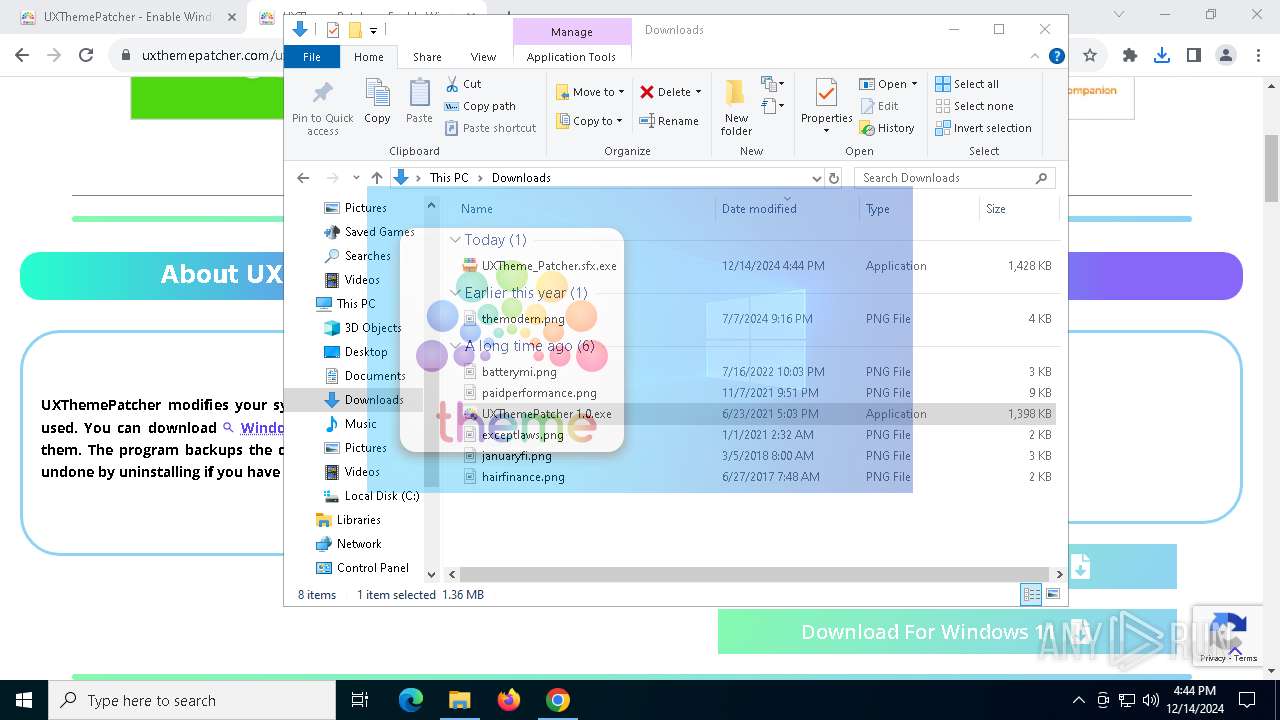
Task: Click Select all in ribbon
Action: [x=967, y=84]
